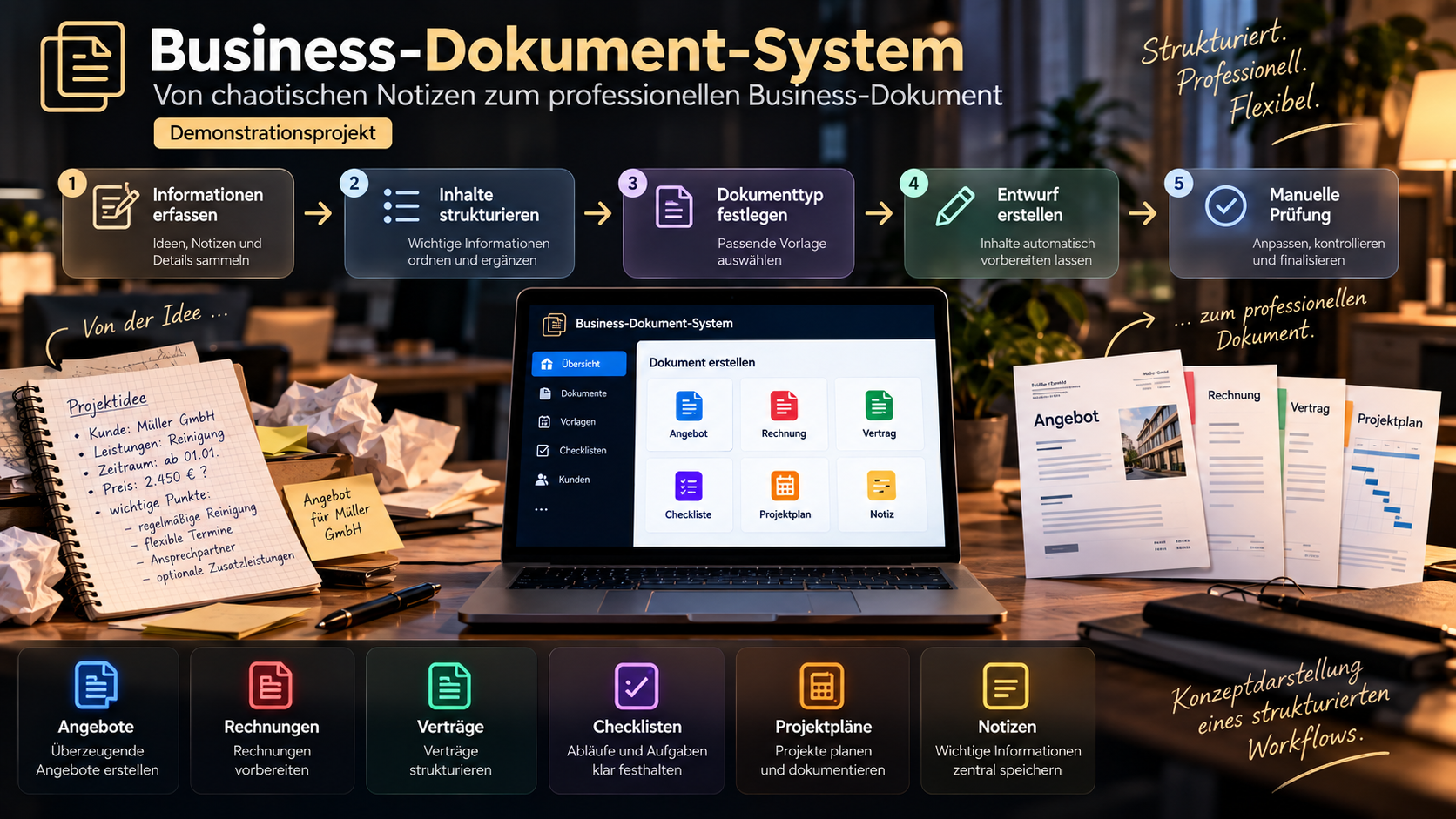Screen dimensions: 1456x819
Task: Select step 1 Informationen erfassen card
Action: point(179,224)
